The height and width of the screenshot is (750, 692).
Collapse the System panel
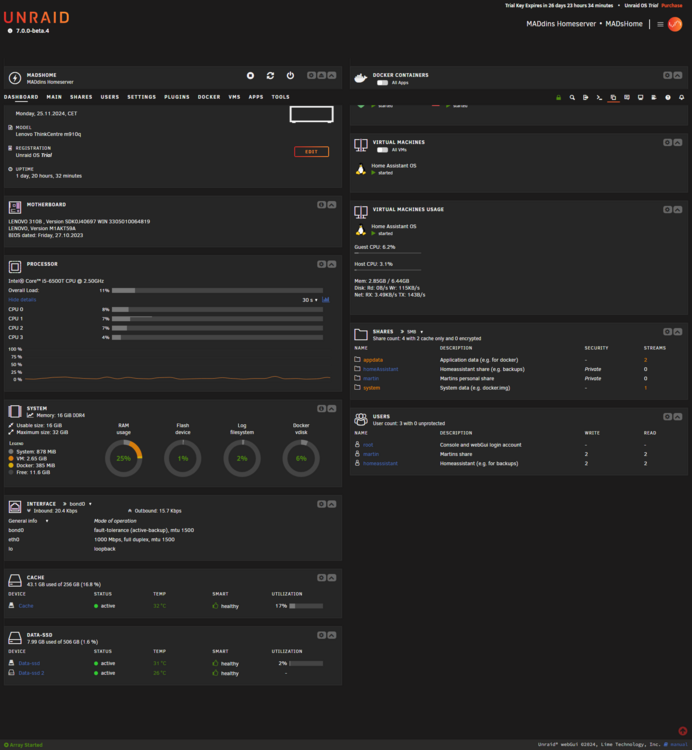[x=332, y=408]
